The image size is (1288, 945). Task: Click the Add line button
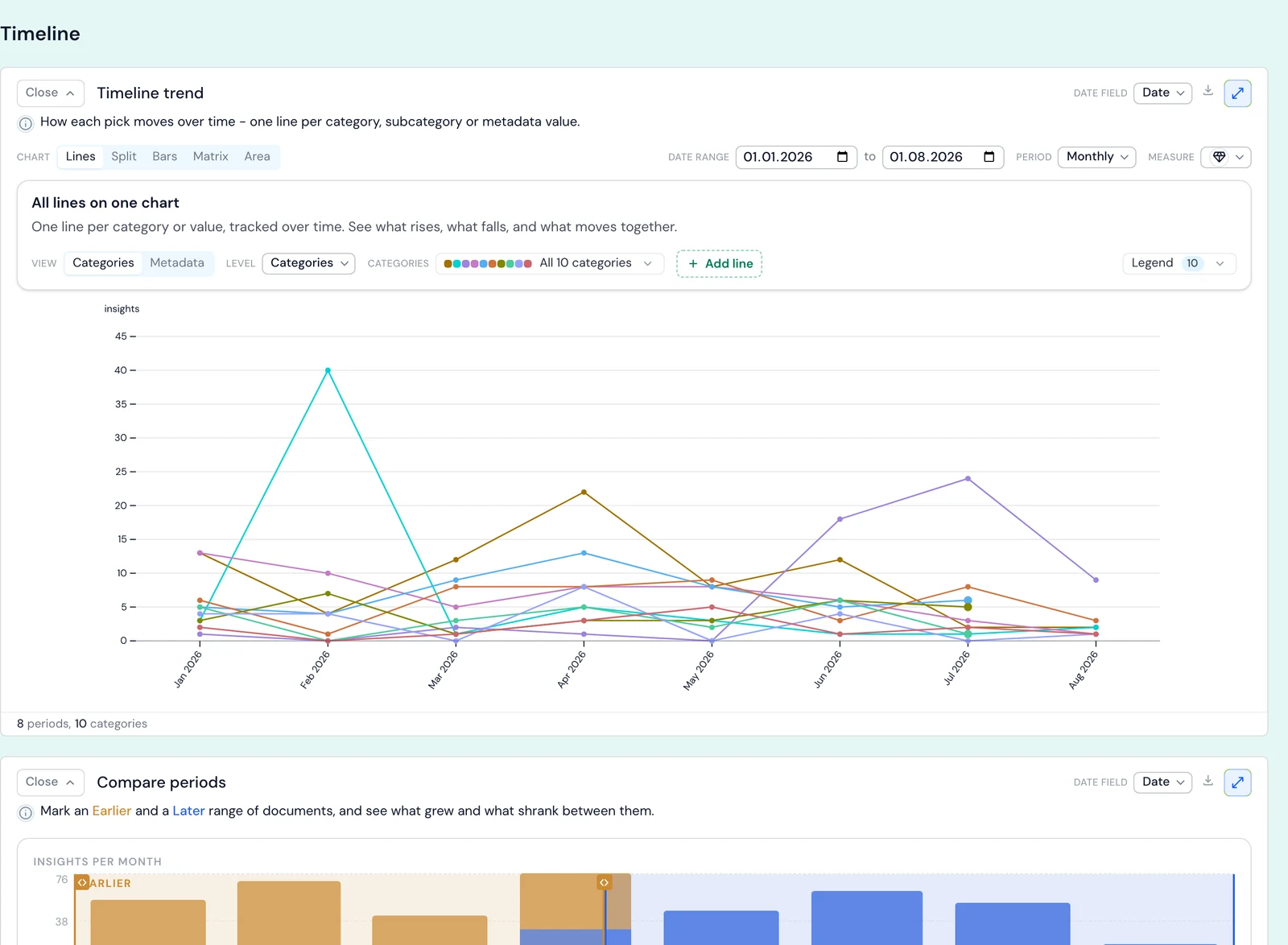click(x=719, y=264)
